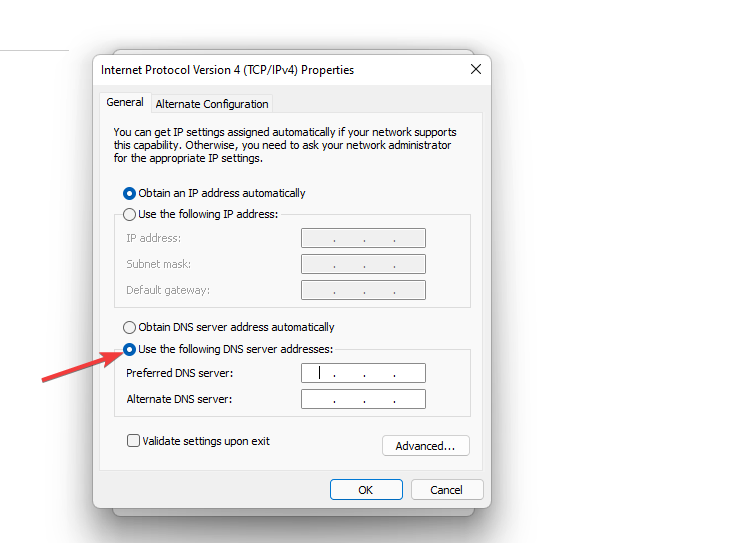This screenshot has height=543, width=747.
Task: Confirm with the OK button
Action: tap(366, 490)
